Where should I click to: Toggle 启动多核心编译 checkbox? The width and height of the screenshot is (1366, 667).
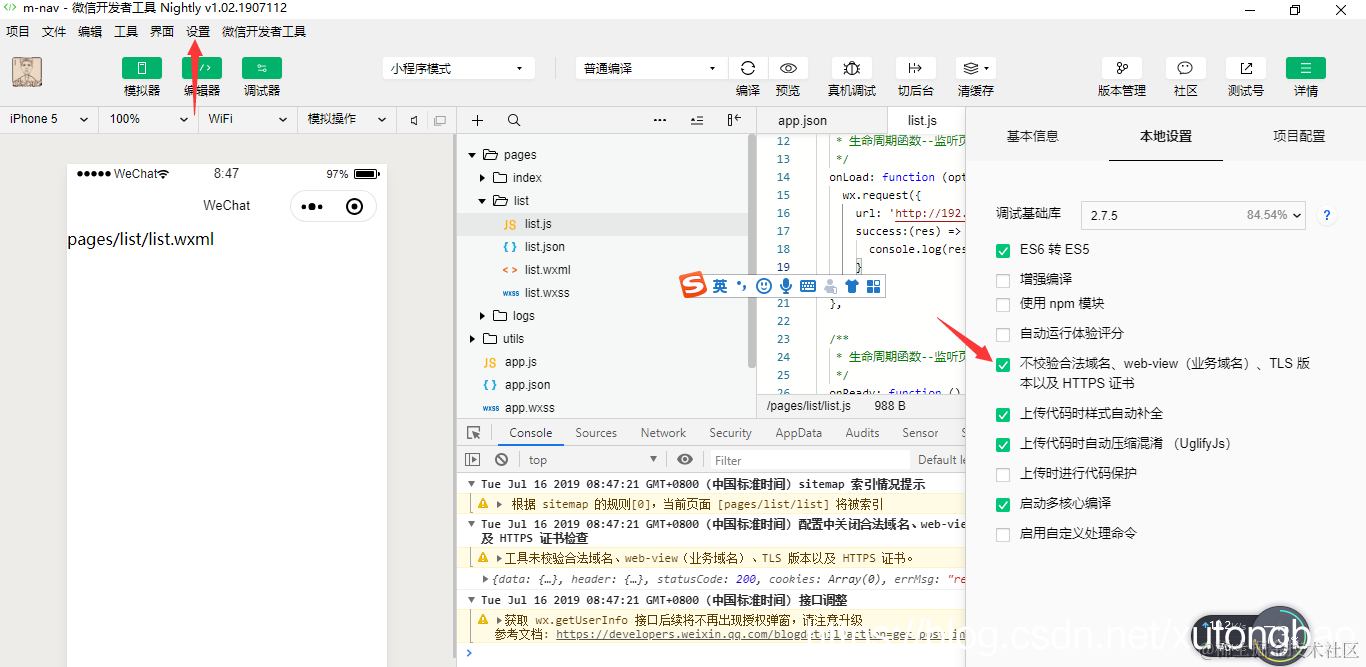pos(1003,504)
